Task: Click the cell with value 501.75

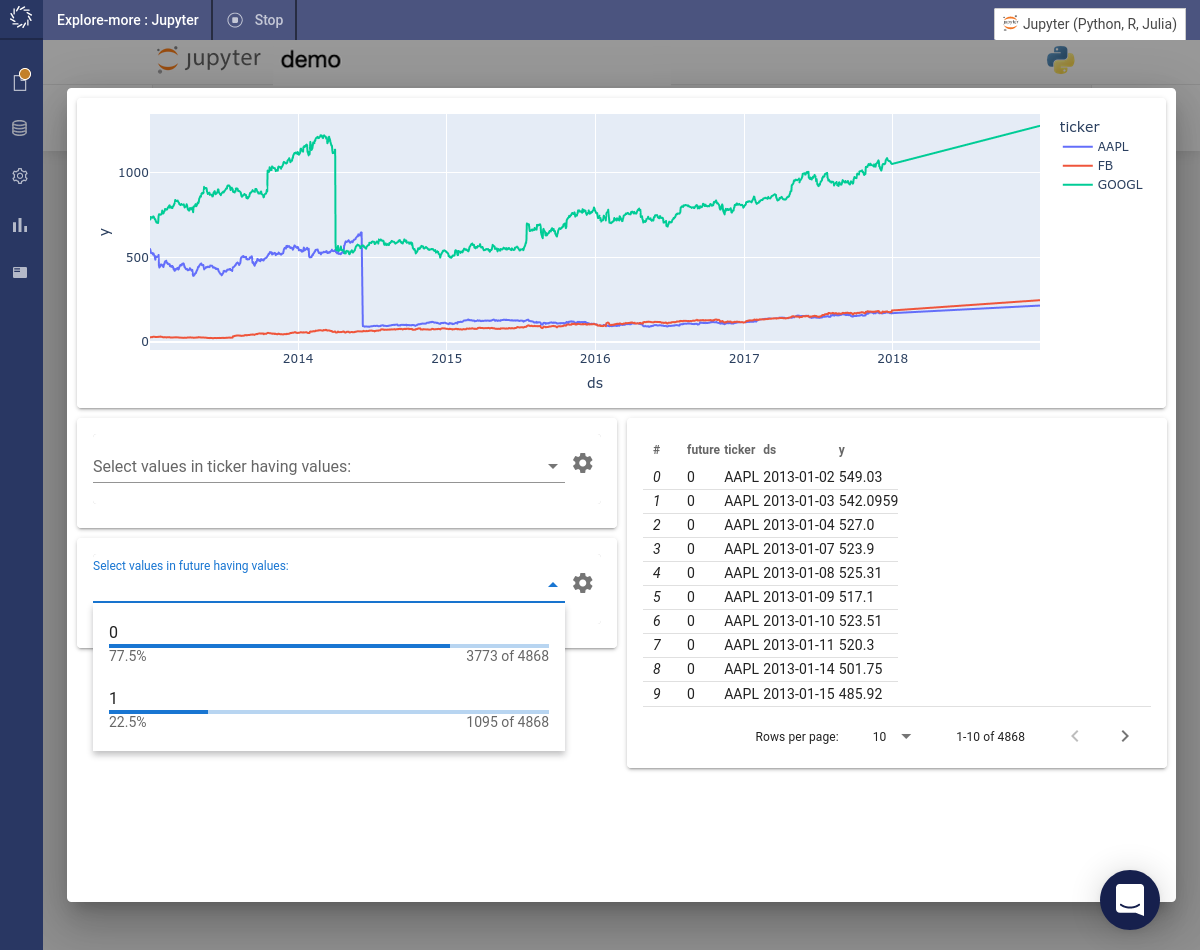Action: tap(860, 669)
